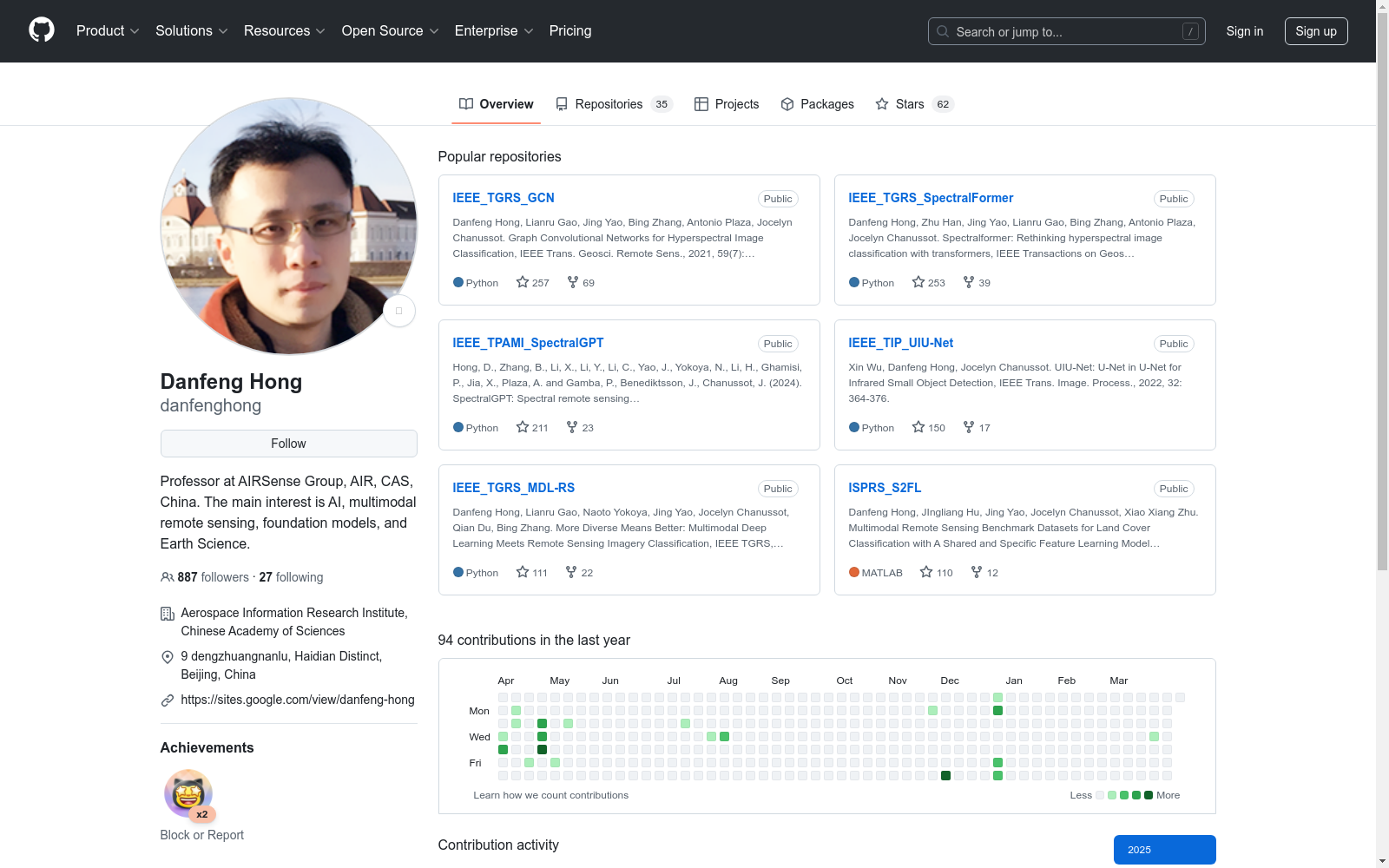Click the fork icon of IEEE_TGRS_SpectralFormer

tap(969, 282)
